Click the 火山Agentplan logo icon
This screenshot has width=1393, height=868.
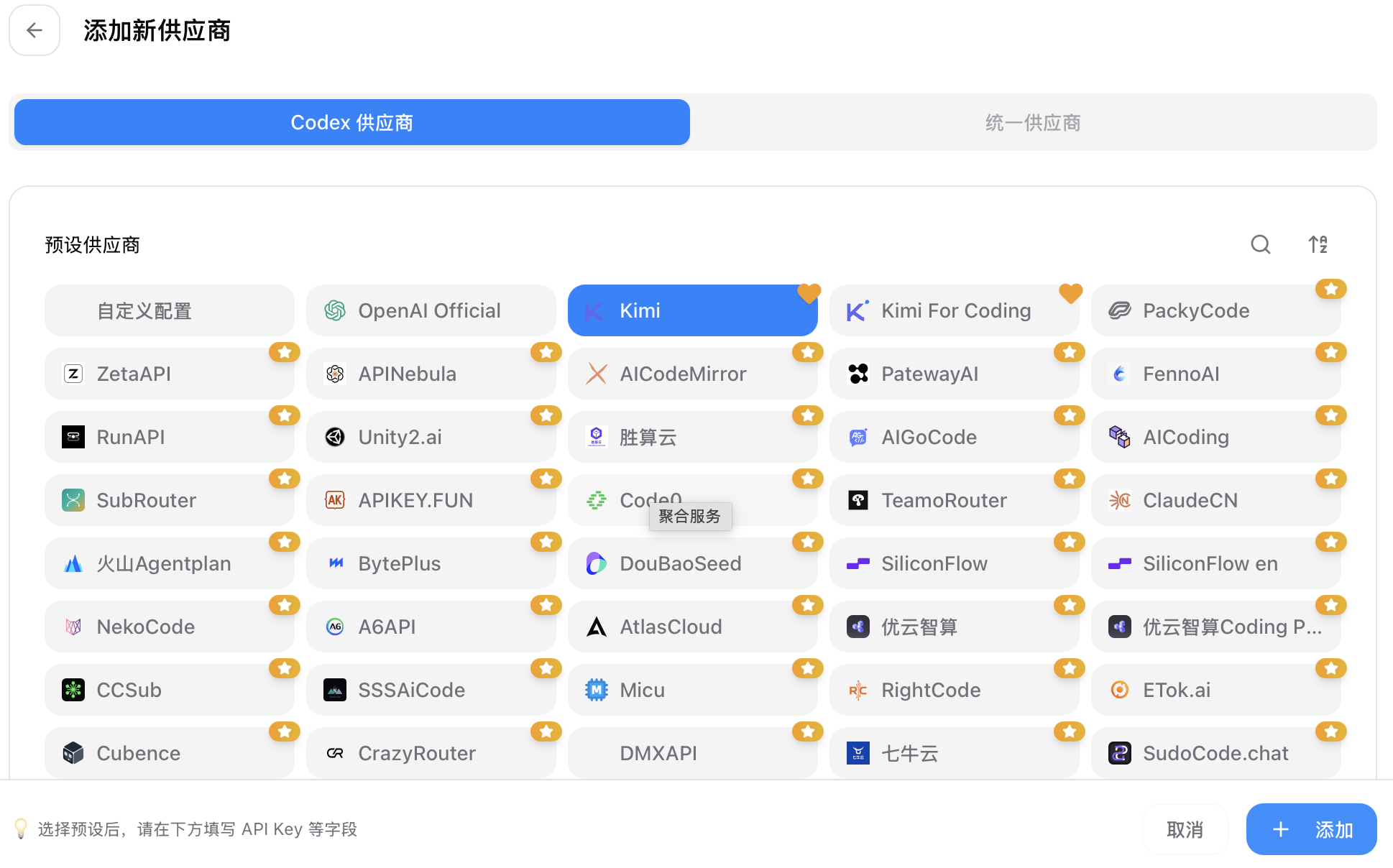pyautogui.click(x=73, y=563)
